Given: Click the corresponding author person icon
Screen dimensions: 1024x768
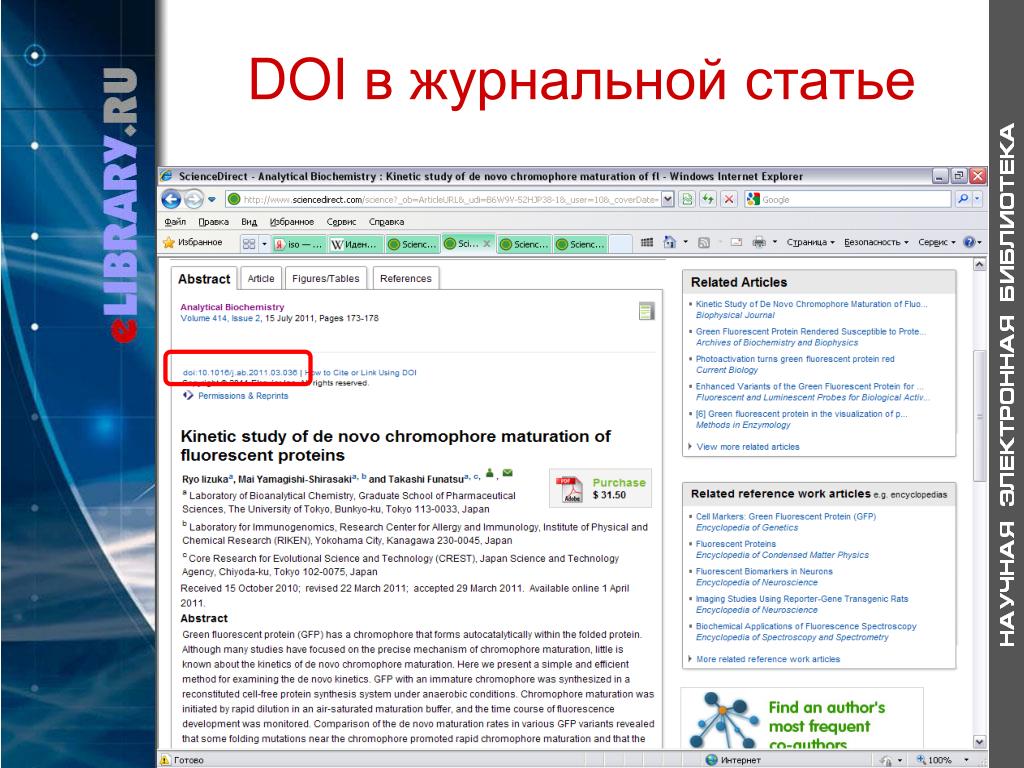Looking at the screenshot, I should click(490, 473).
